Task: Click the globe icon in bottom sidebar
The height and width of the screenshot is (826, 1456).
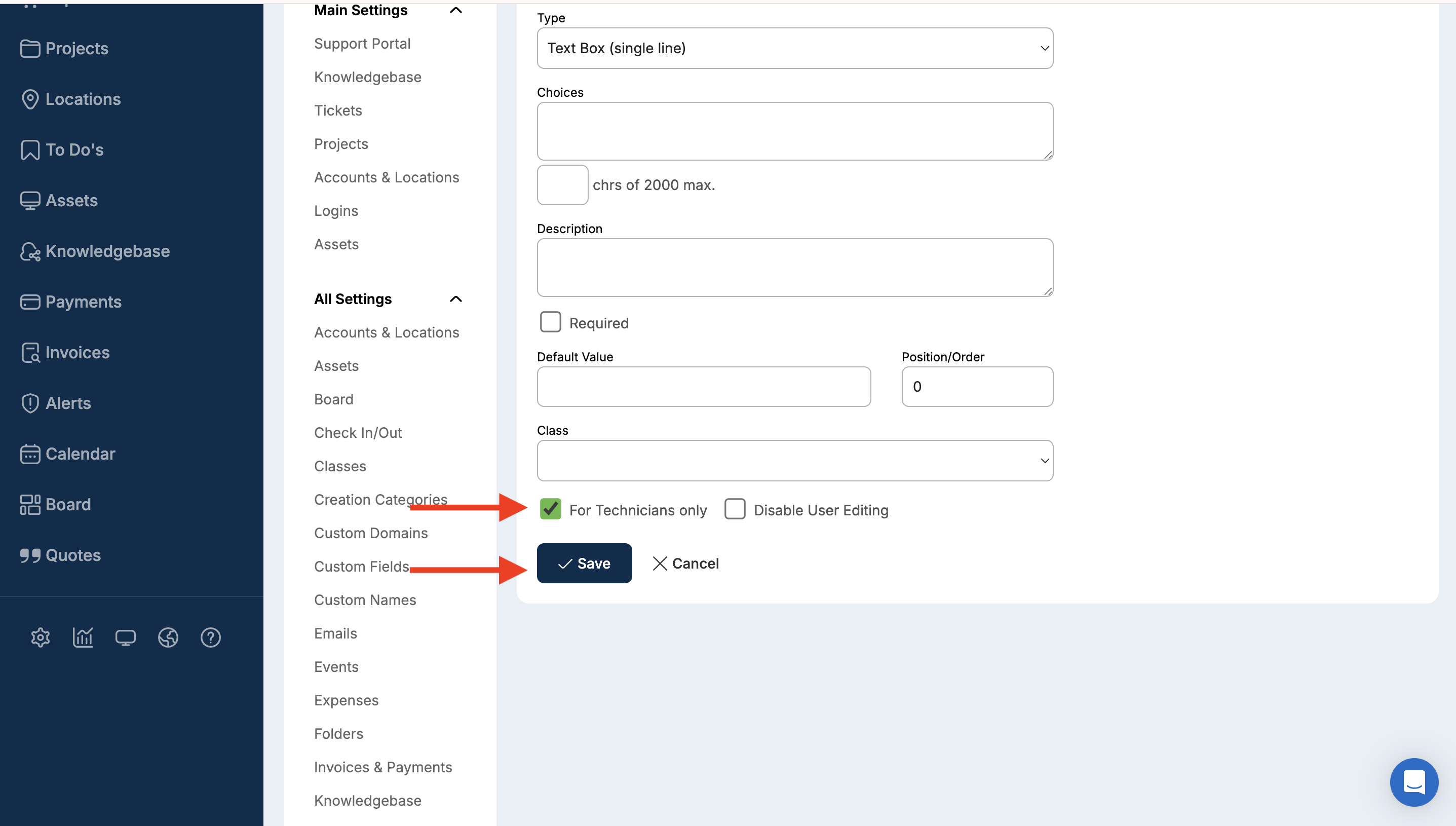Action: [x=168, y=637]
